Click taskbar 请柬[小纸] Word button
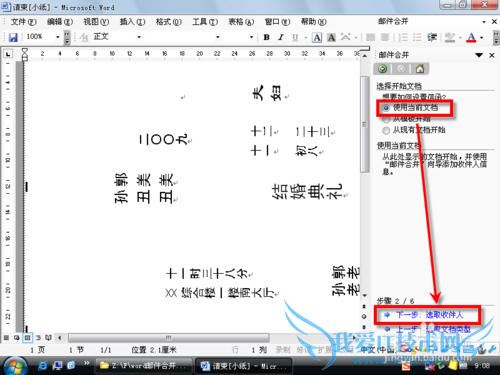The height and width of the screenshot is (375, 500). (244, 366)
